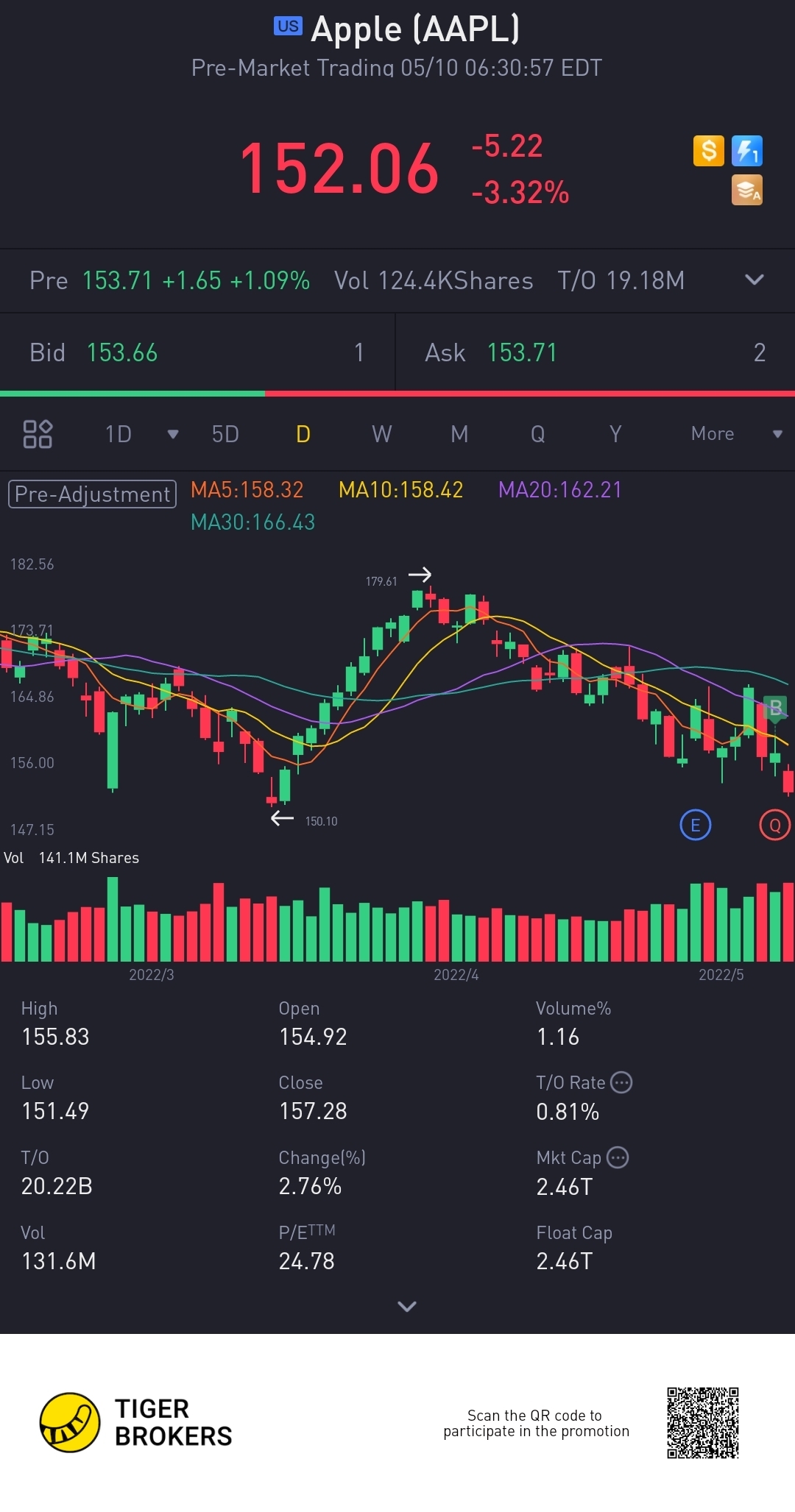Tap the Bid 153.66 price
Viewport: 795px width, 1512px height.
(122, 353)
